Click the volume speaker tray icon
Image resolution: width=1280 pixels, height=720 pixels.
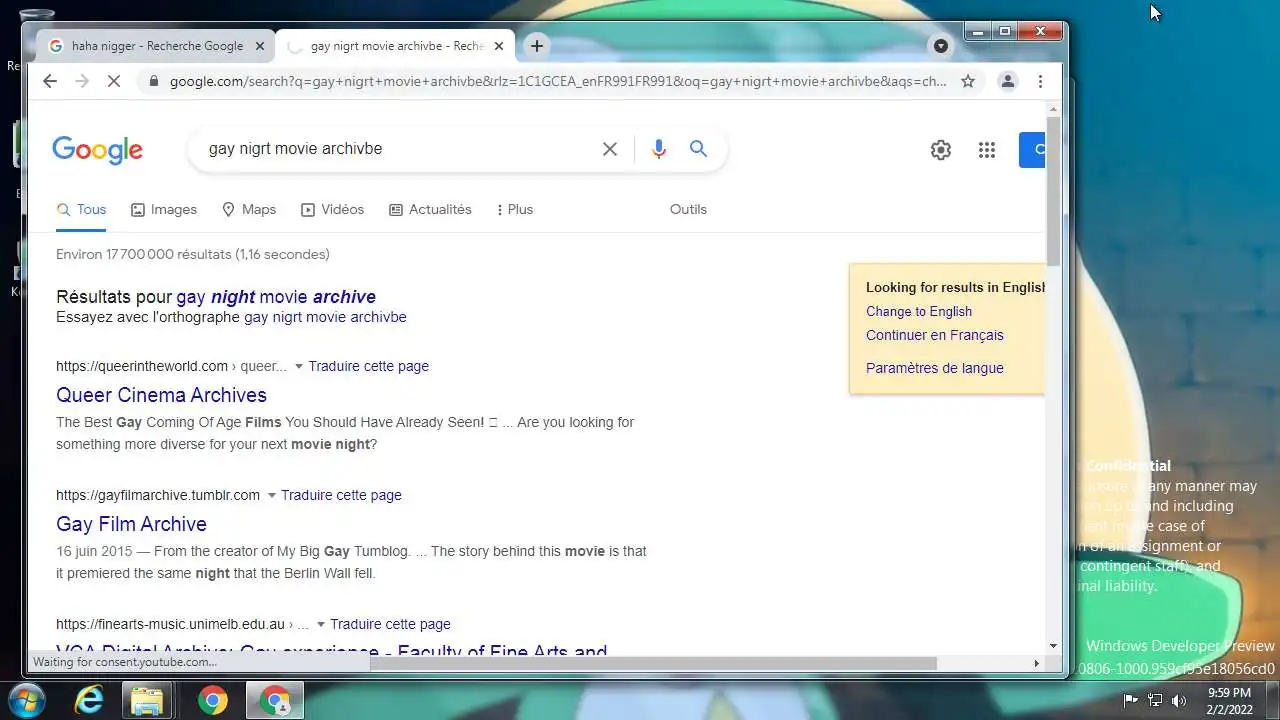click(x=1179, y=700)
